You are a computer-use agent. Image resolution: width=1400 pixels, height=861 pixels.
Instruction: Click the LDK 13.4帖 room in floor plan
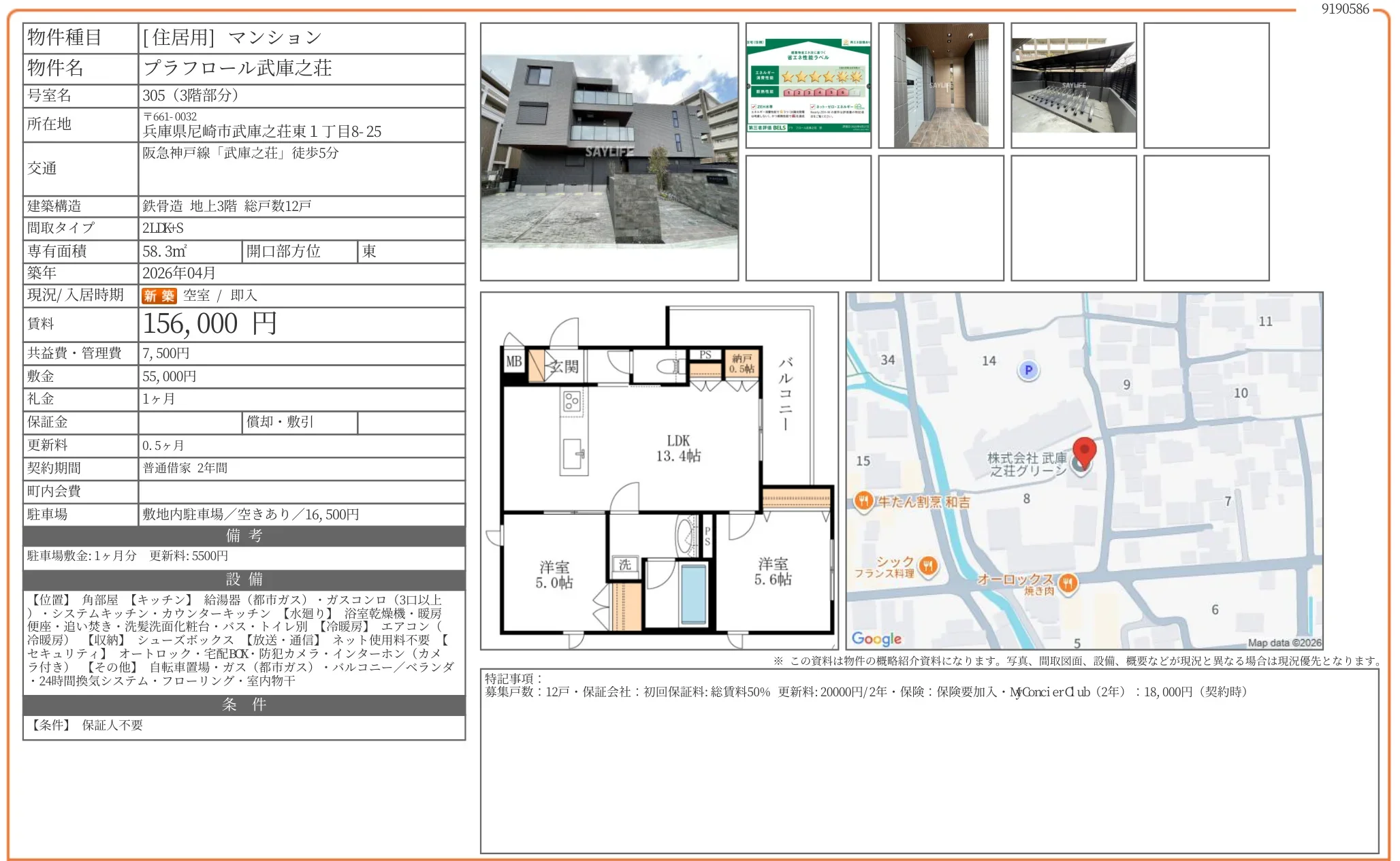(x=678, y=449)
